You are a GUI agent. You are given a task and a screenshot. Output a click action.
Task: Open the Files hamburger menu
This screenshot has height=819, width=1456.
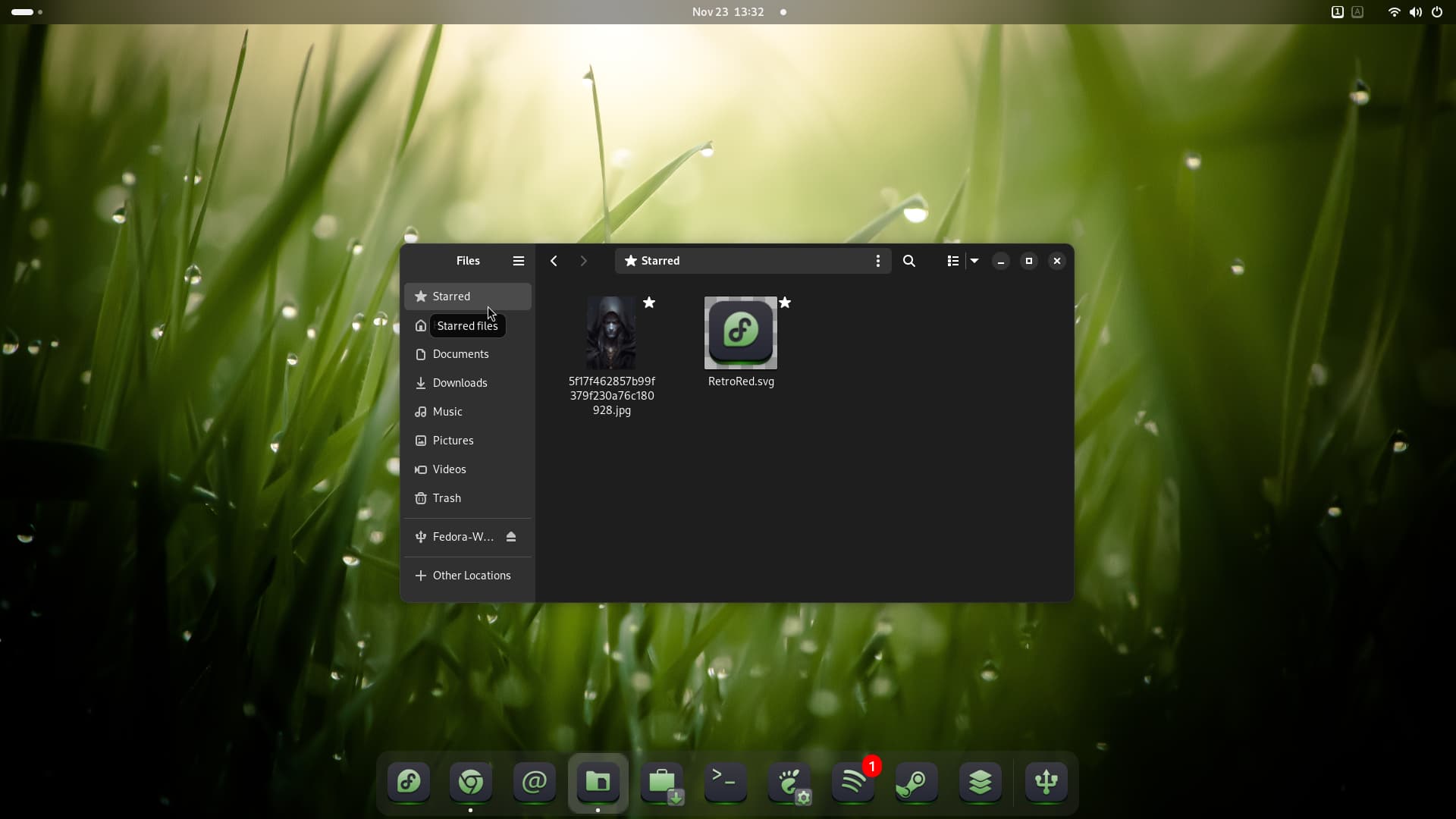pyautogui.click(x=519, y=261)
